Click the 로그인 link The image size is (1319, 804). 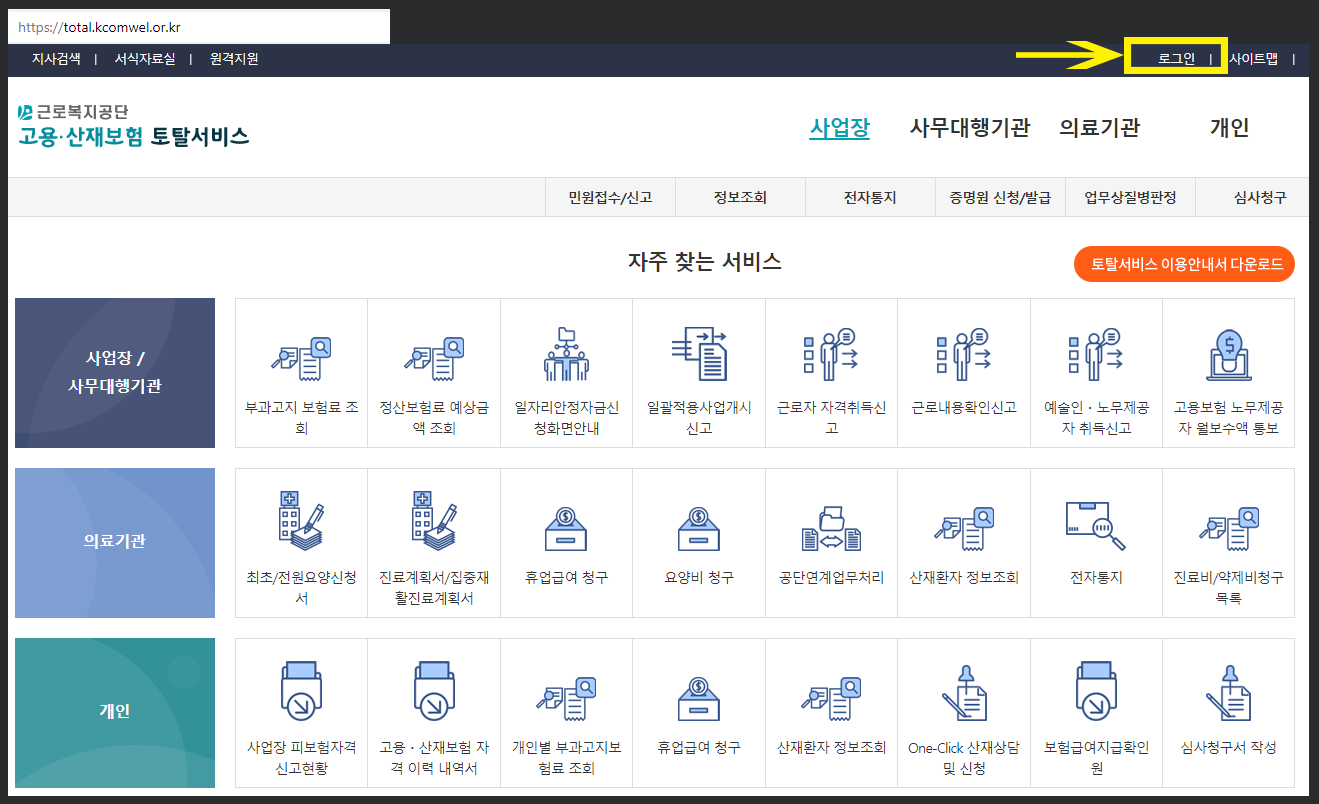tap(1176, 59)
